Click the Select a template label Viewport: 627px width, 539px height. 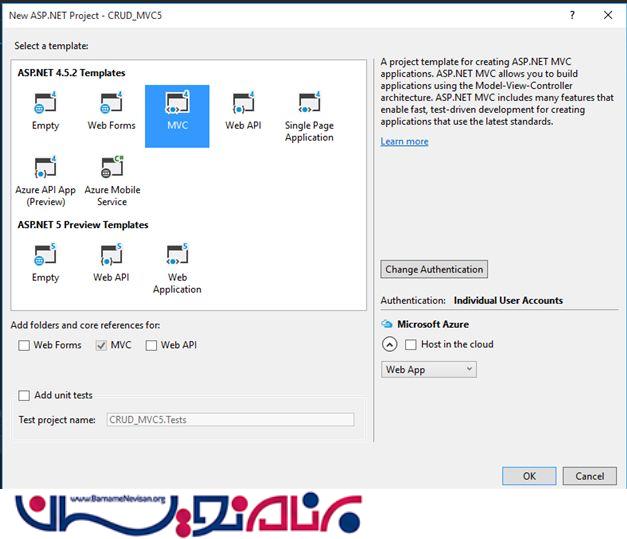click(51, 46)
